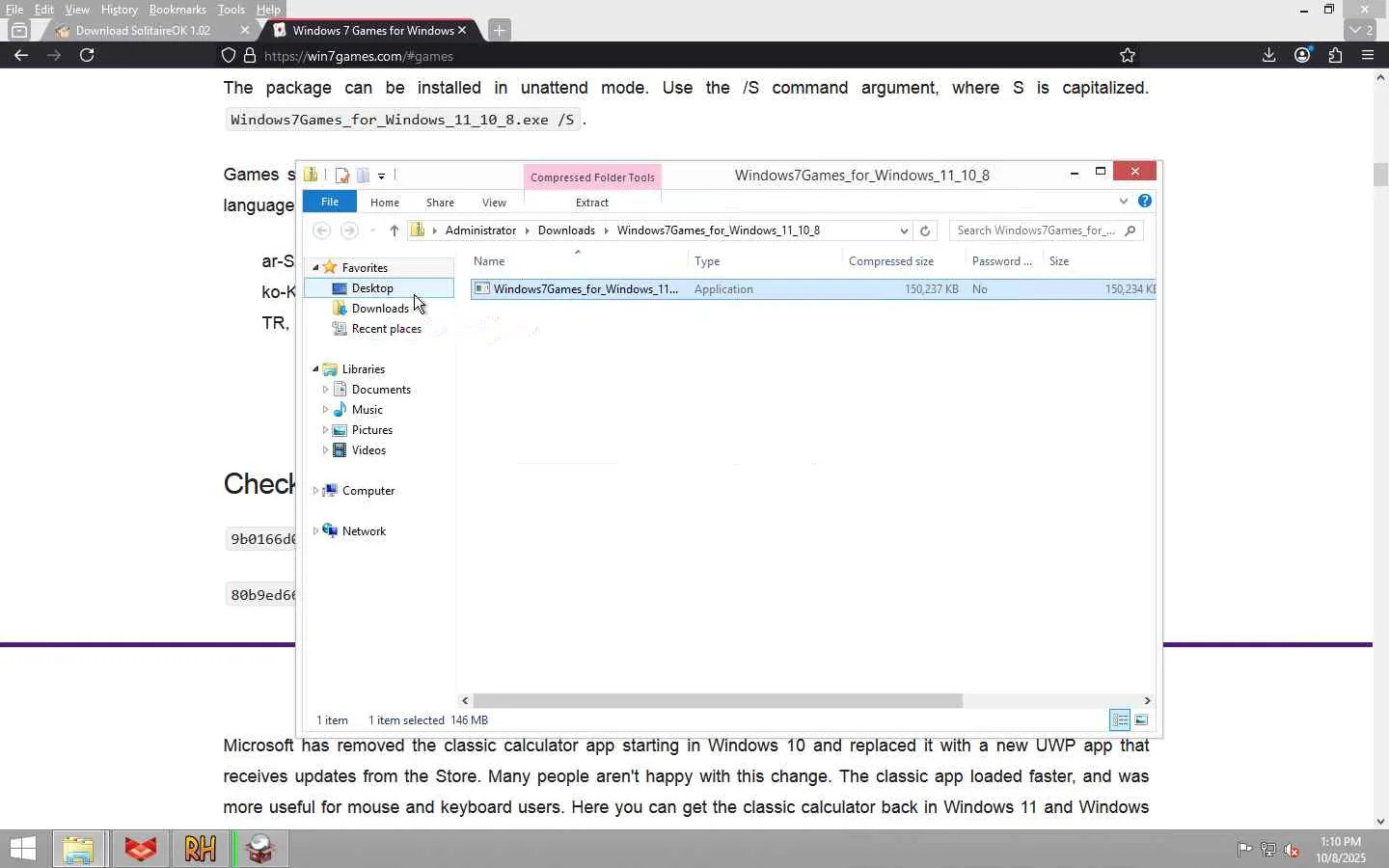Screen dimensions: 1389x868
Task: Click the site security padlock icon
Action: point(250,55)
